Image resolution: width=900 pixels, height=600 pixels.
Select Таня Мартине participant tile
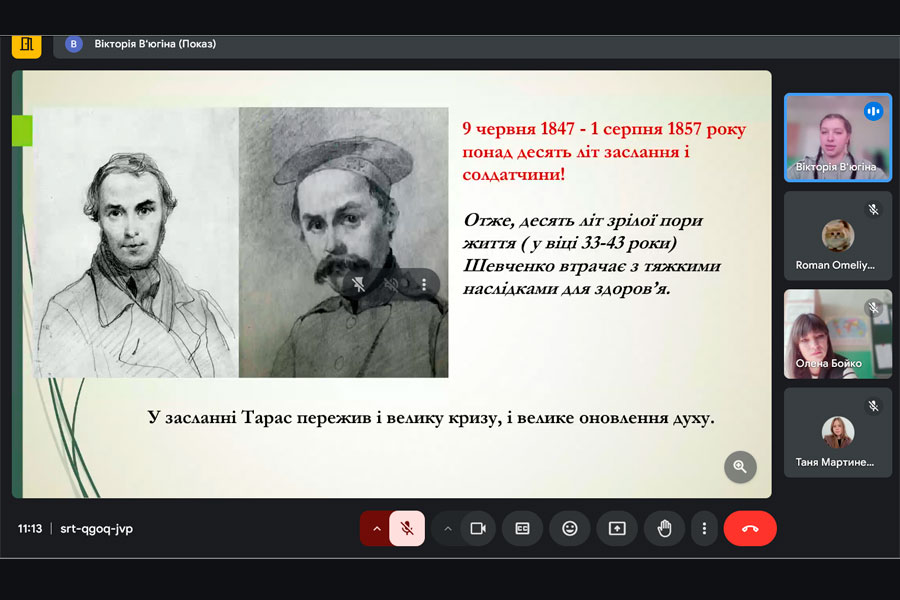(x=838, y=432)
